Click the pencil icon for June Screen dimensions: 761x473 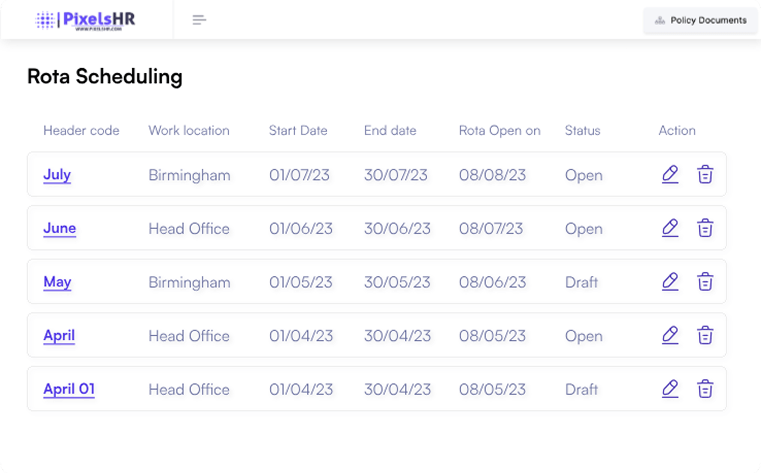(x=670, y=228)
